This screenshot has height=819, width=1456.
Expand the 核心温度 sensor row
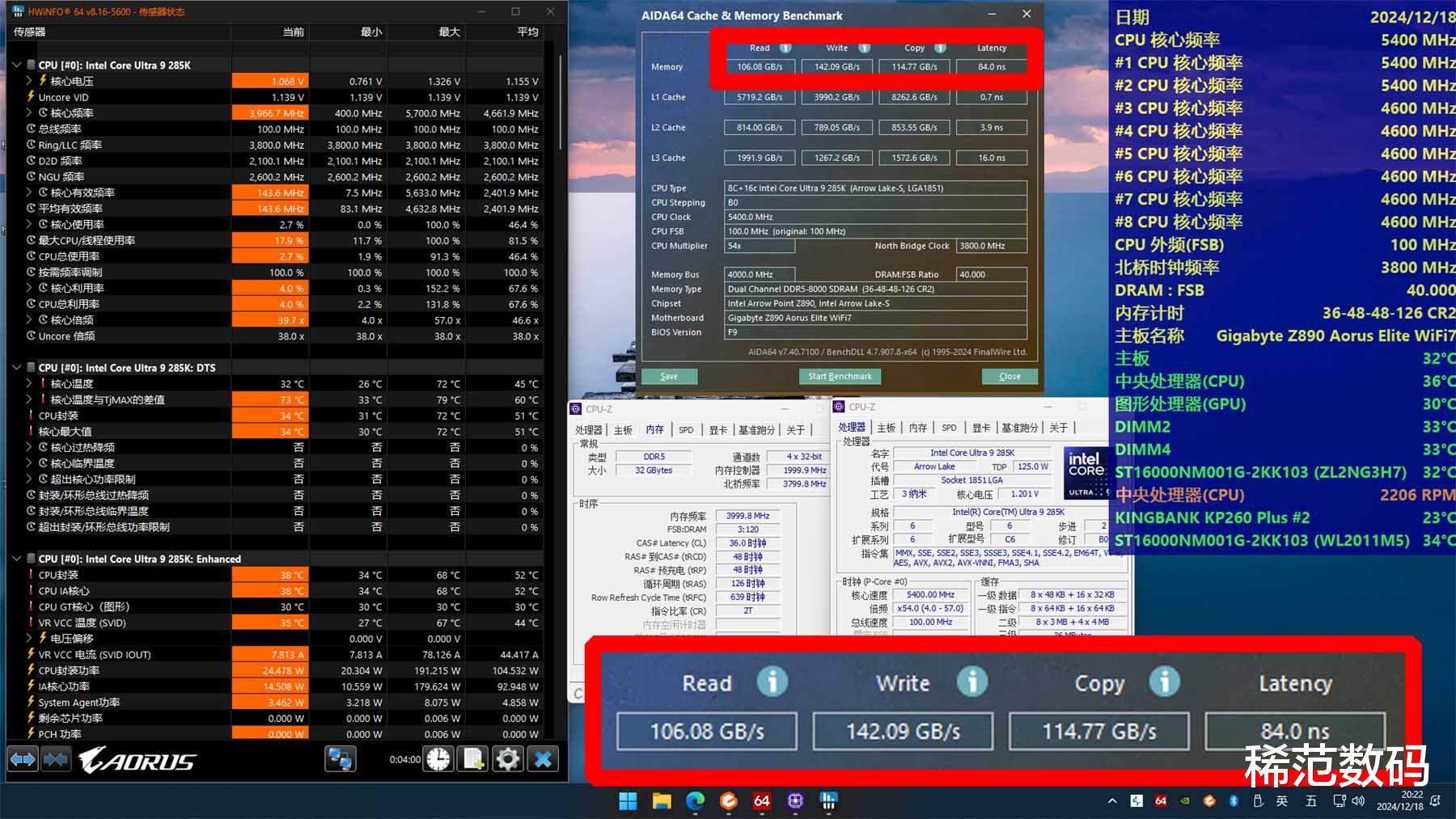coord(30,384)
